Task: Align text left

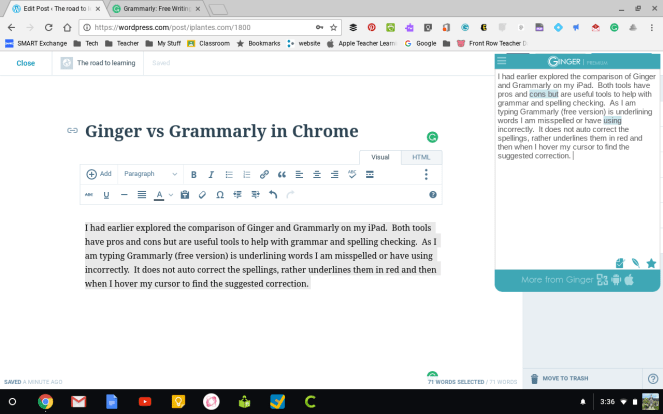Action: tap(299, 174)
